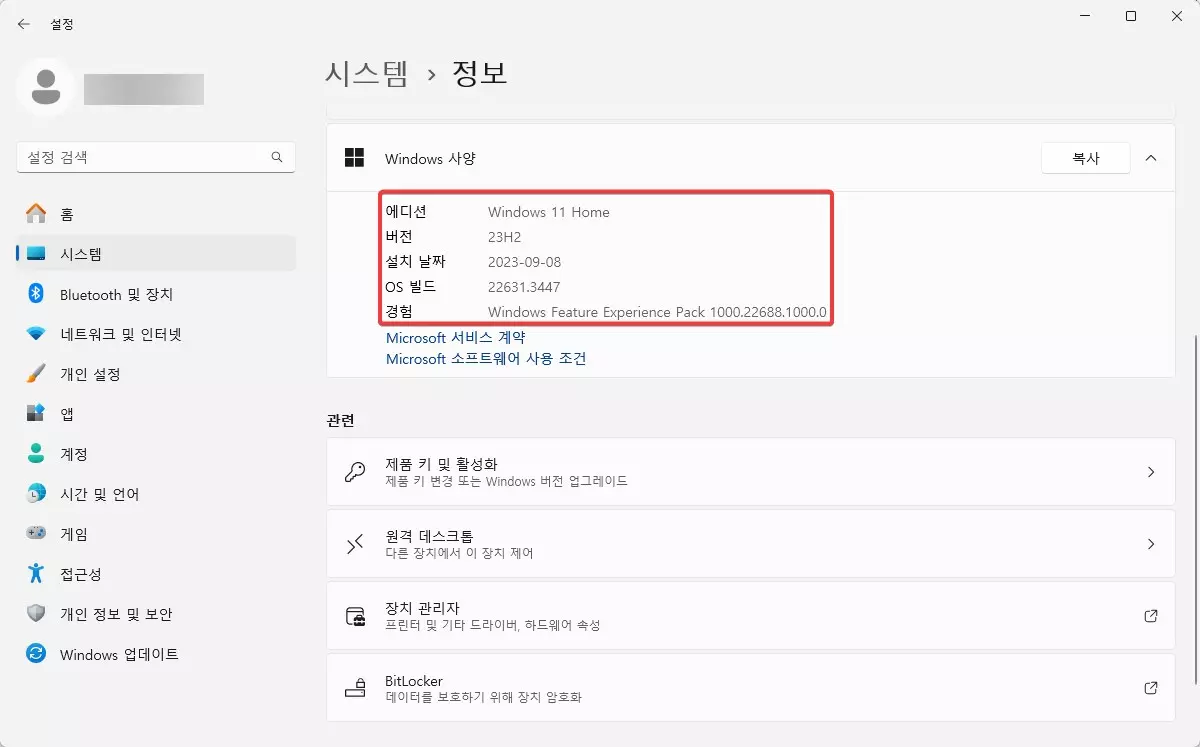Click the Bluetooth icon in sidebar
This screenshot has width=1200, height=747.
tap(36, 294)
